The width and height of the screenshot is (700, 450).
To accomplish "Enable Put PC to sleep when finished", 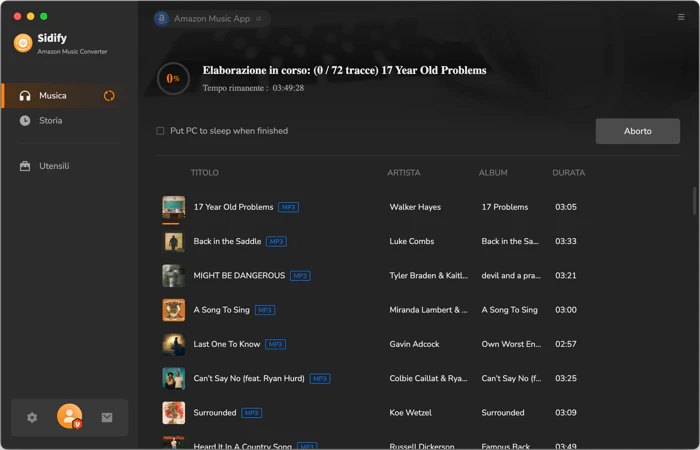I will point(160,131).
